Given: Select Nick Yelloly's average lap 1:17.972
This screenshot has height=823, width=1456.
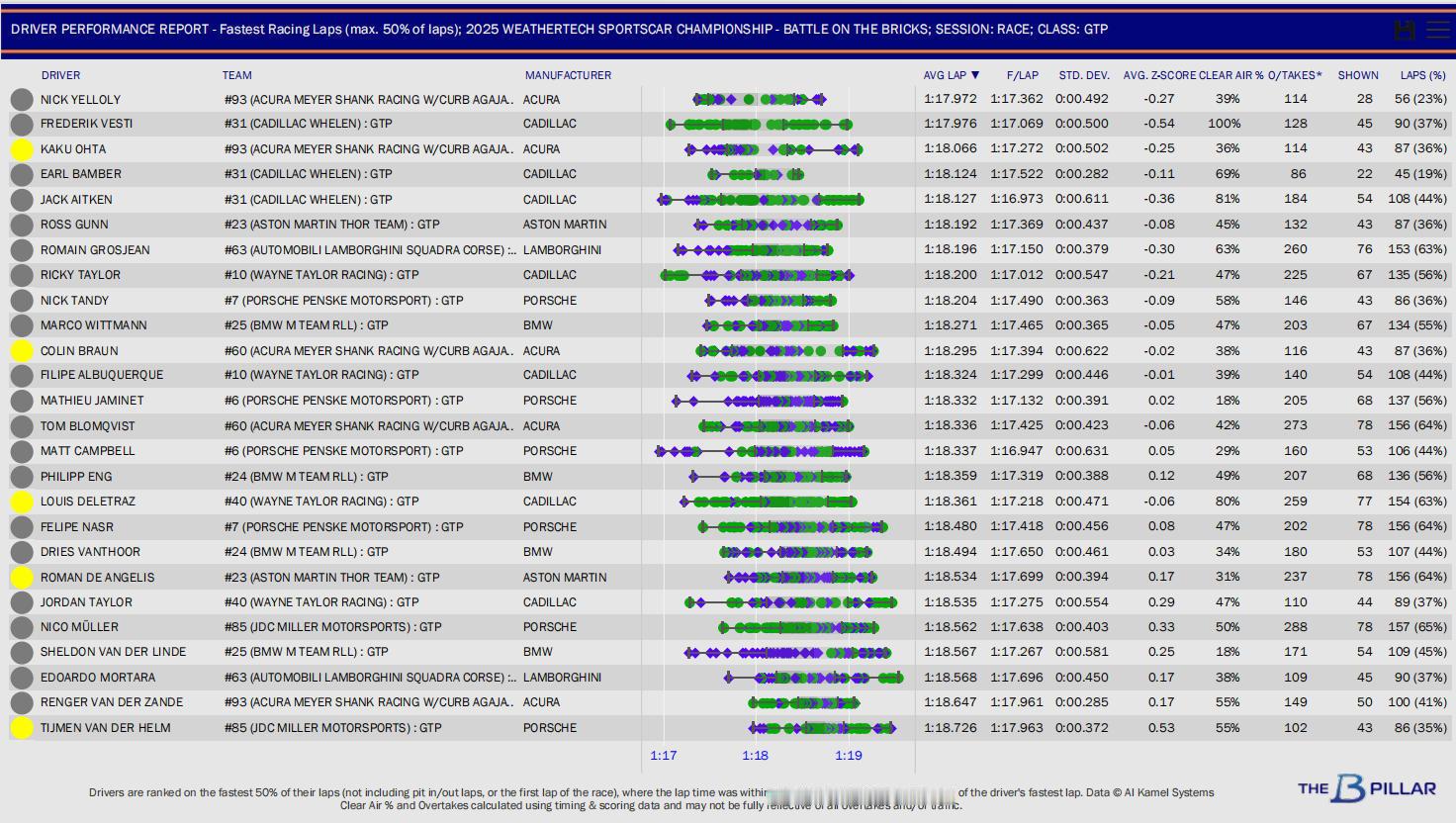Looking at the screenshot, I should click(x=951, y=99).
